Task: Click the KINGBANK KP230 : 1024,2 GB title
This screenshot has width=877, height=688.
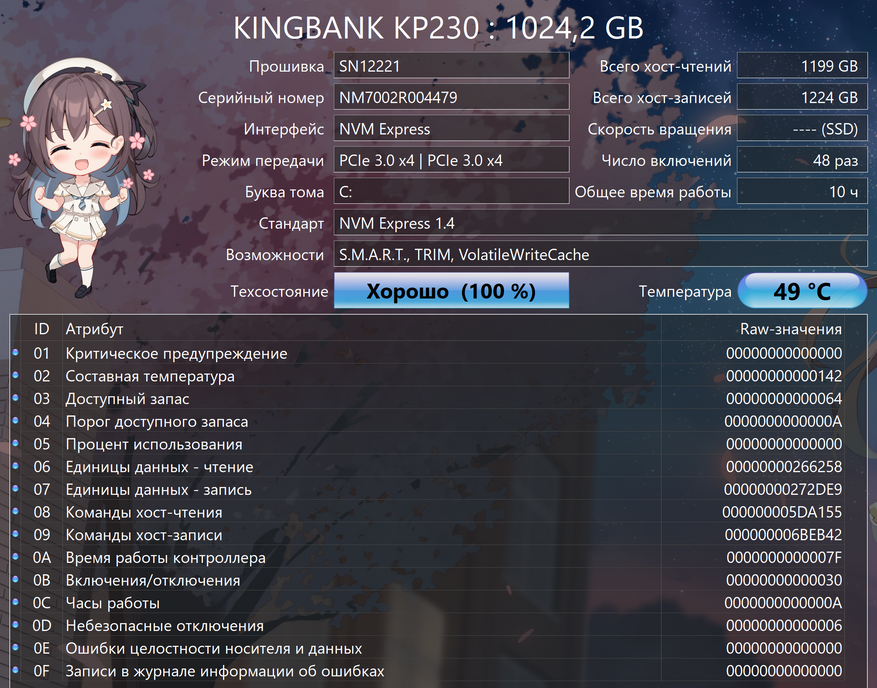Action: [x=438, y=28]
